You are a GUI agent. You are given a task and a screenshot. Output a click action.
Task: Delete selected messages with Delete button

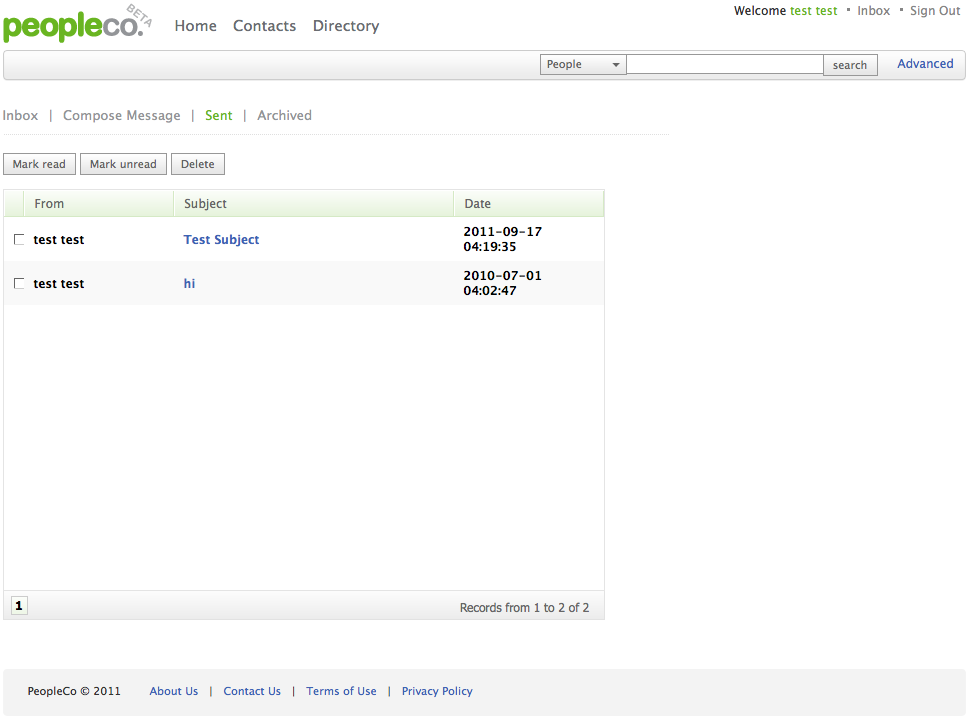[197, 164]
